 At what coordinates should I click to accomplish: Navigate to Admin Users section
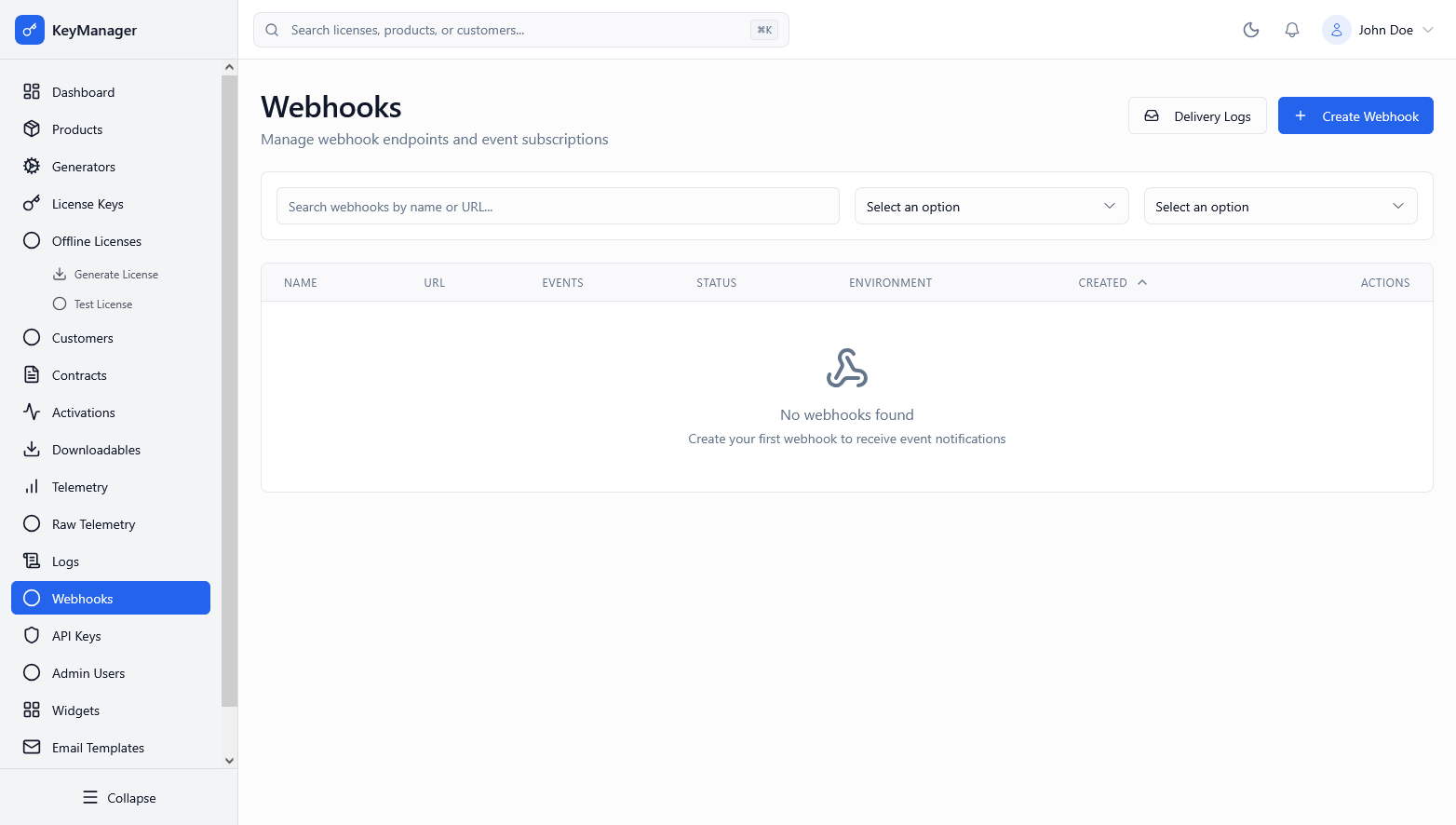click(88, 672)
